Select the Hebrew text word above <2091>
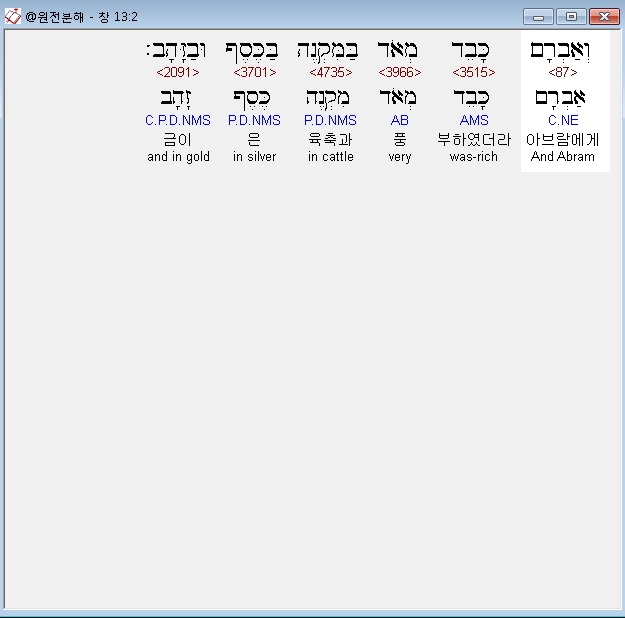Image resolution: width=625 pixels, height=618 pixels. (x=176, y=51)
